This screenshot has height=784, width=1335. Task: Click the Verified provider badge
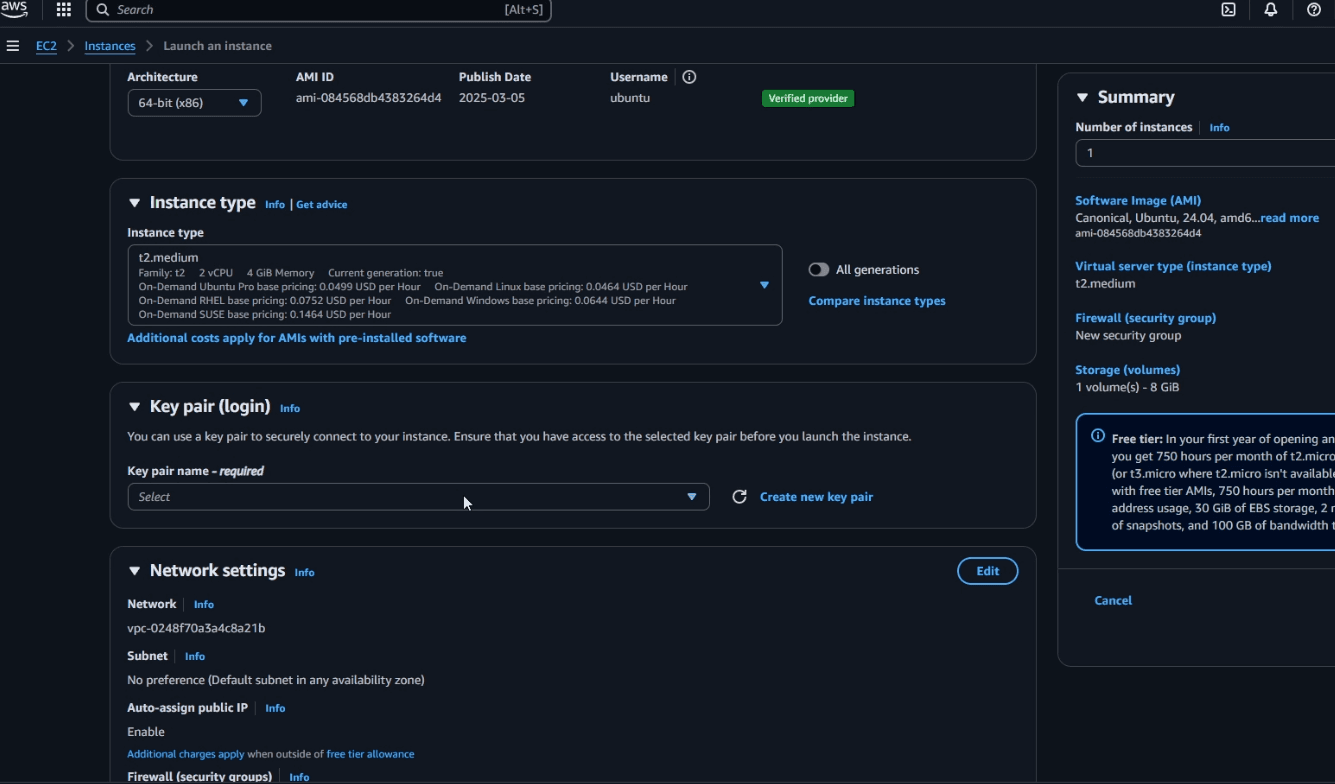[808, 99]
